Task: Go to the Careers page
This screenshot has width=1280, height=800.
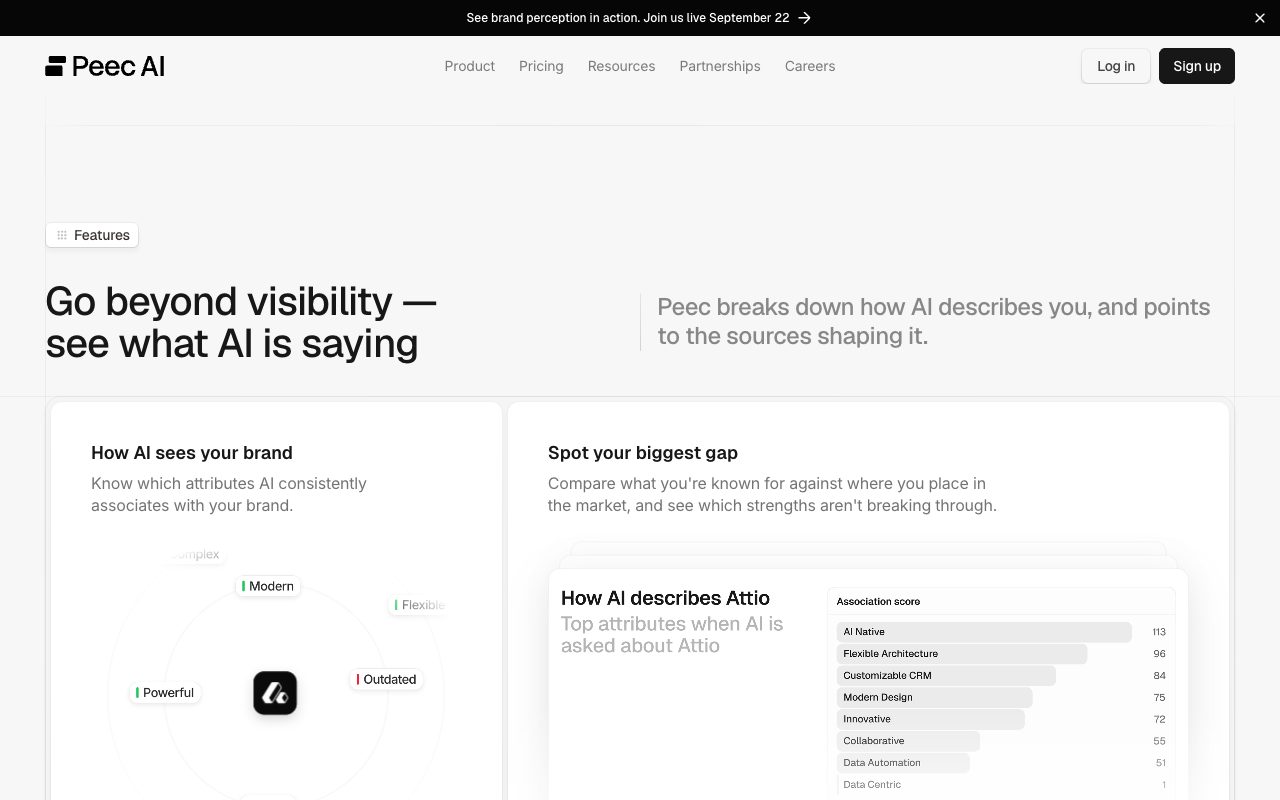Action: [x=810, y=66]
